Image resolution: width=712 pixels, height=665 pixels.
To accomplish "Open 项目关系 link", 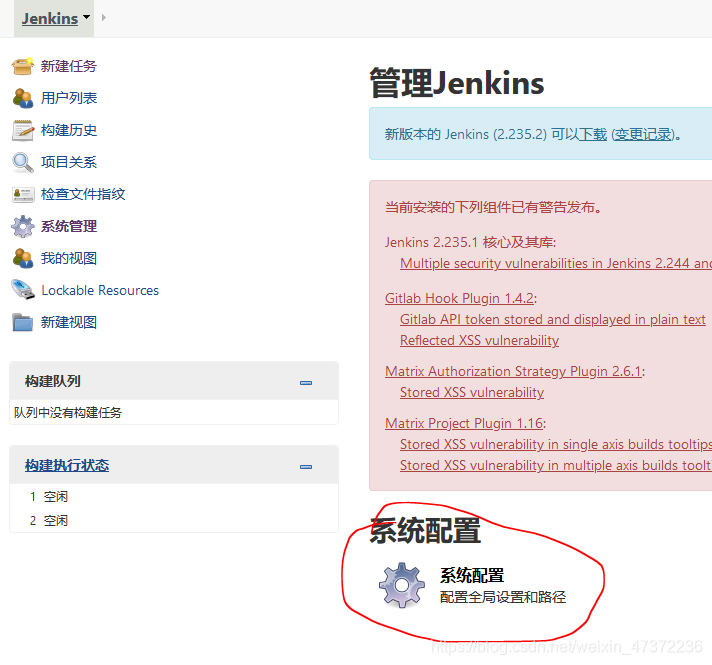I will click(x=69, y=162).
